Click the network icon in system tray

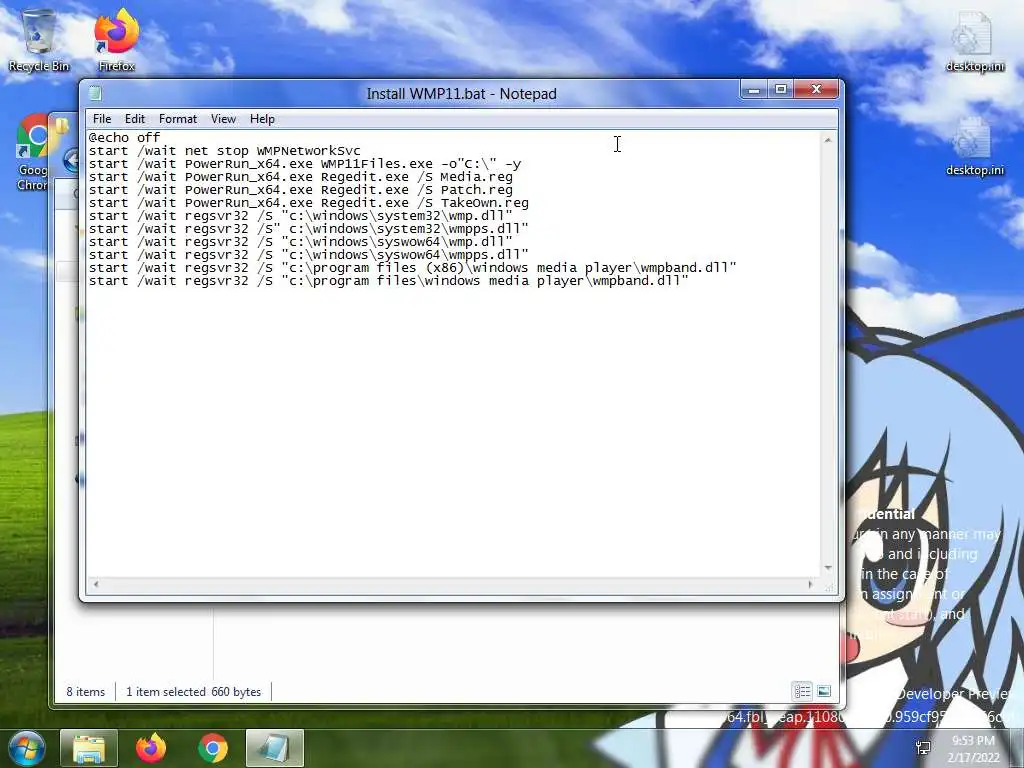pos(923,748)
